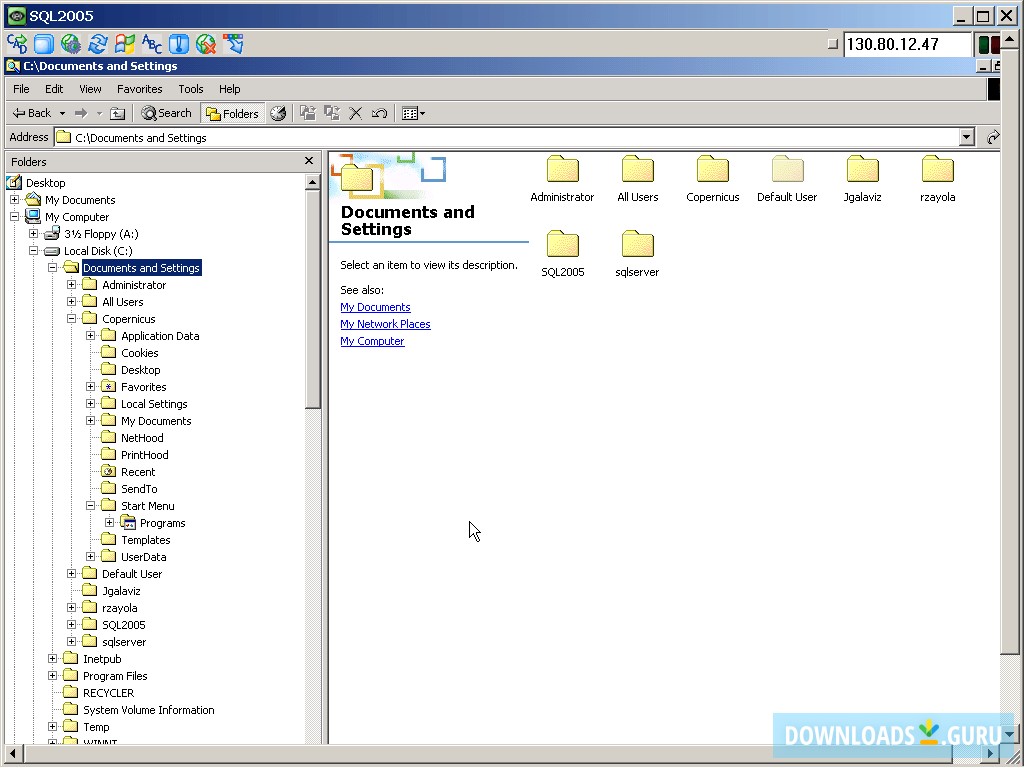Image resolution: width=1024 pixels, height=768 pixels.
Task: Click the Search button
Action: click(167, 114)
